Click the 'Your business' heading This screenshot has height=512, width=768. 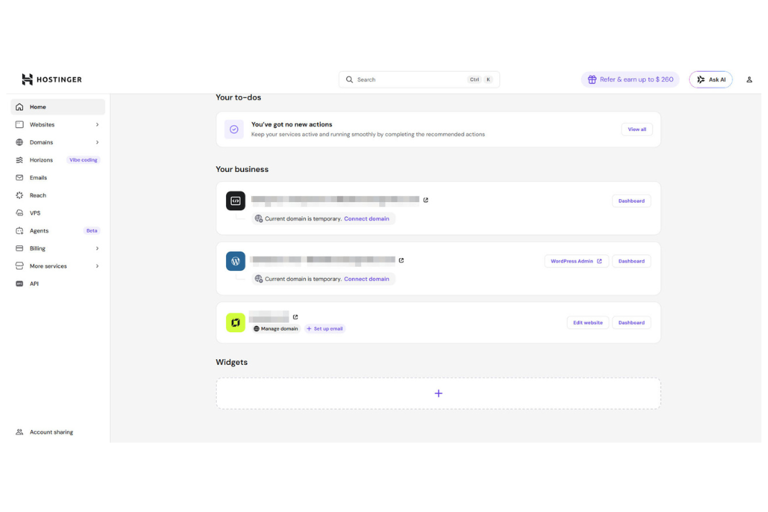pos(242,169)
